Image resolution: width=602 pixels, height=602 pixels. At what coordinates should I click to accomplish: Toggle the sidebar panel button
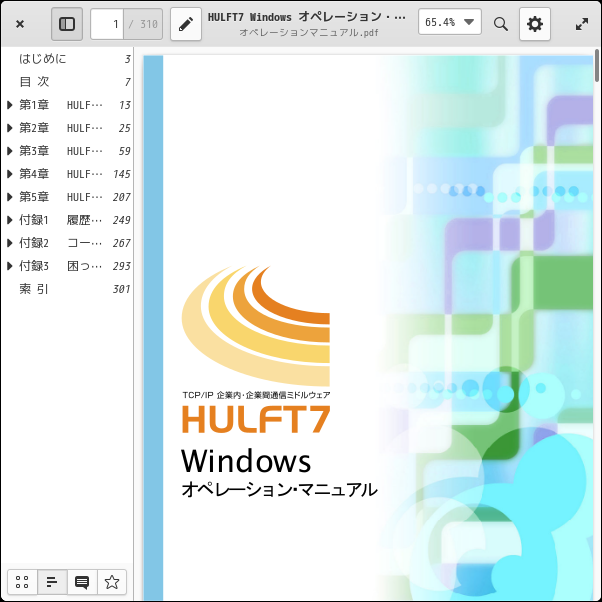(x=67, y=24)
